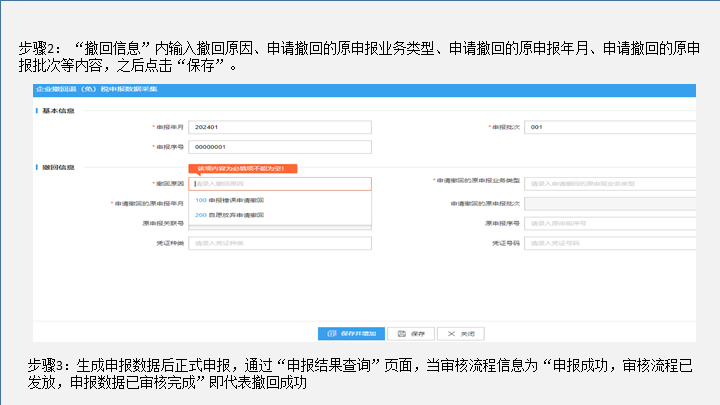Image resolution: width=720 pixels, height=405 pixels.
Task: Click the 凭证号码 input field
Action: pos(610,243)
